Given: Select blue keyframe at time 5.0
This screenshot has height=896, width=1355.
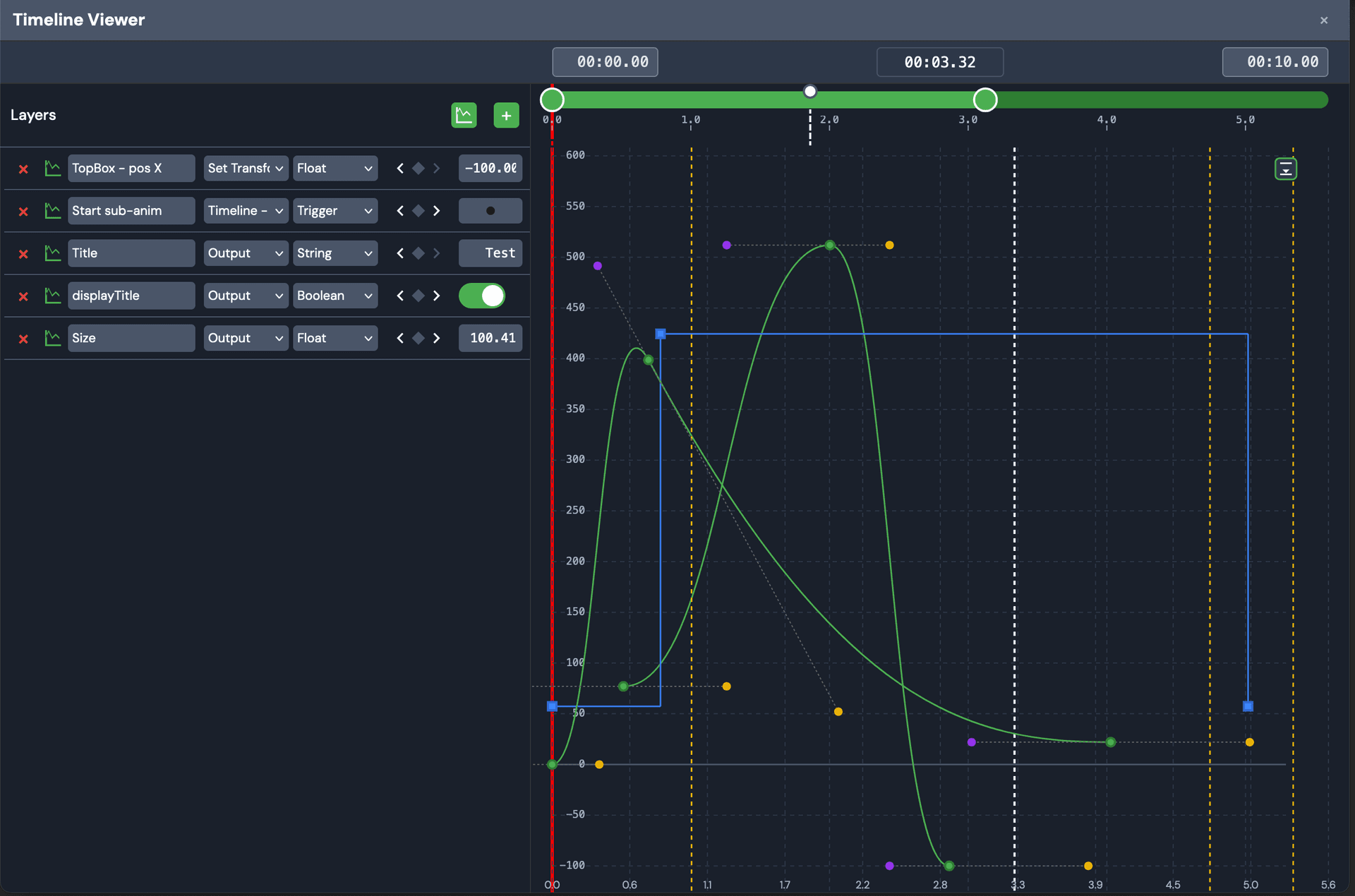Looking at the screenshot, I should (x=1248, y=706).
